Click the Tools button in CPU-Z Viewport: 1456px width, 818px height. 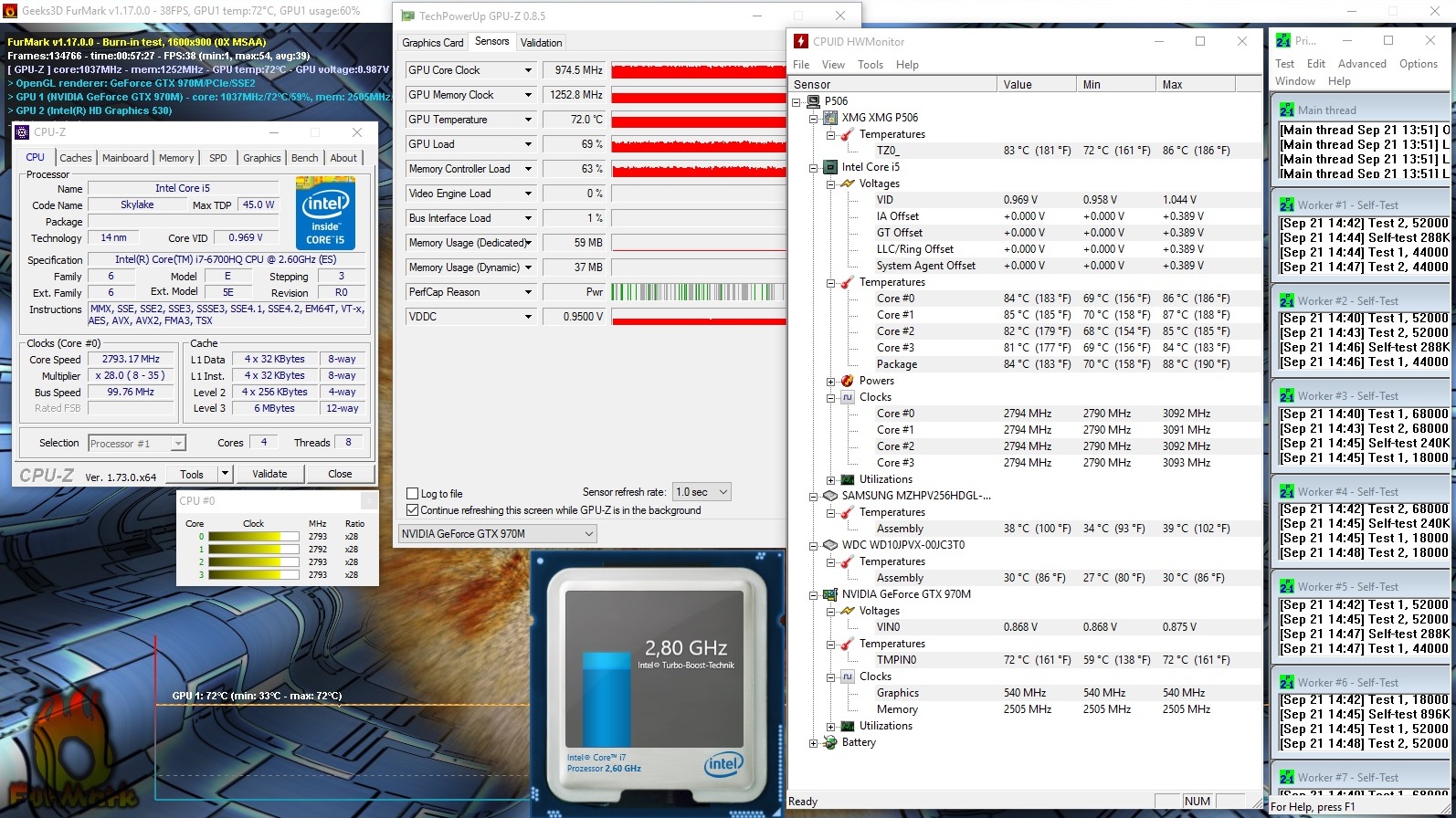pyautogui.click(x=192, y=474)
